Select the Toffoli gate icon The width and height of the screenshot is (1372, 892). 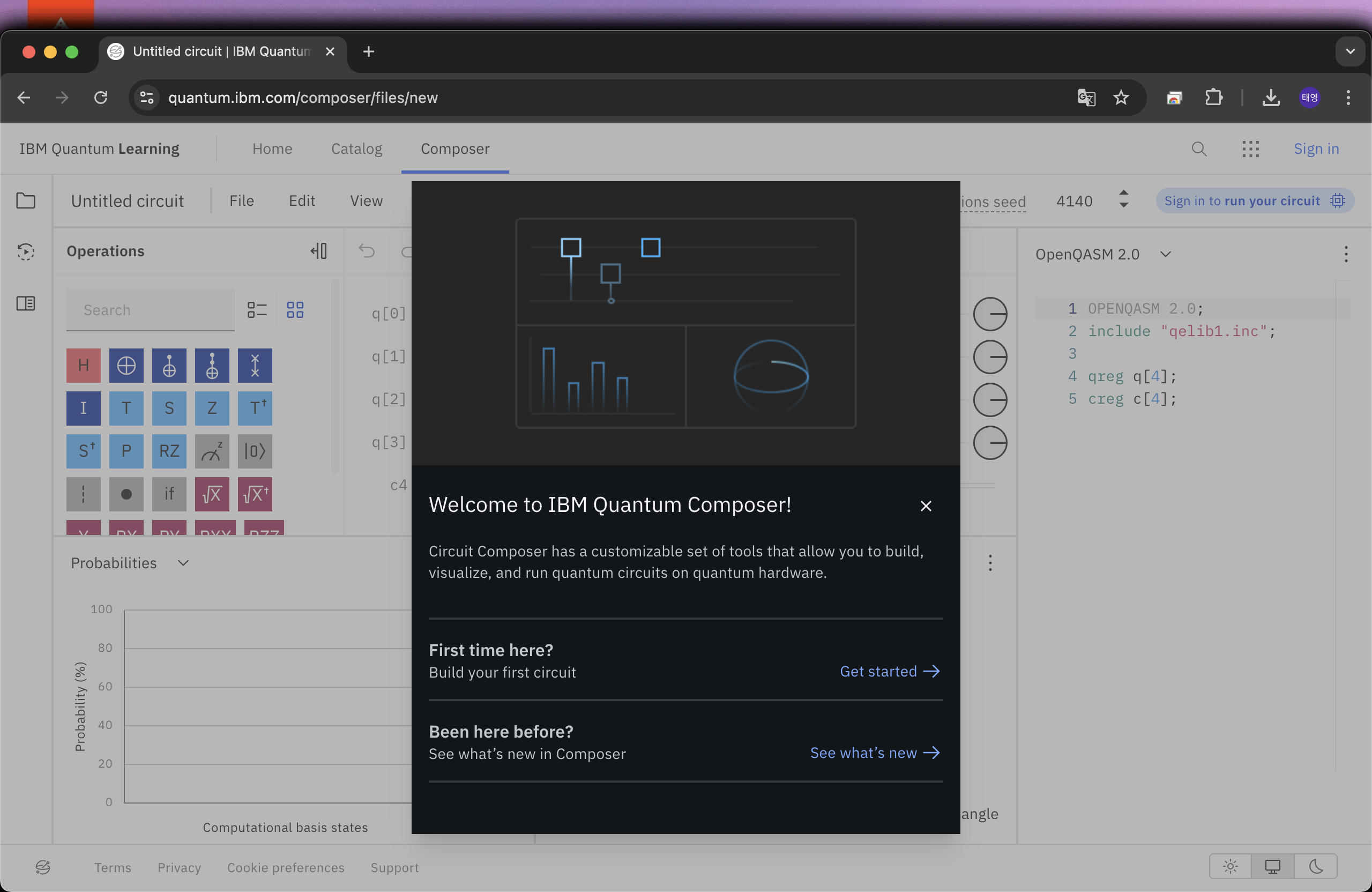(212, 366)
